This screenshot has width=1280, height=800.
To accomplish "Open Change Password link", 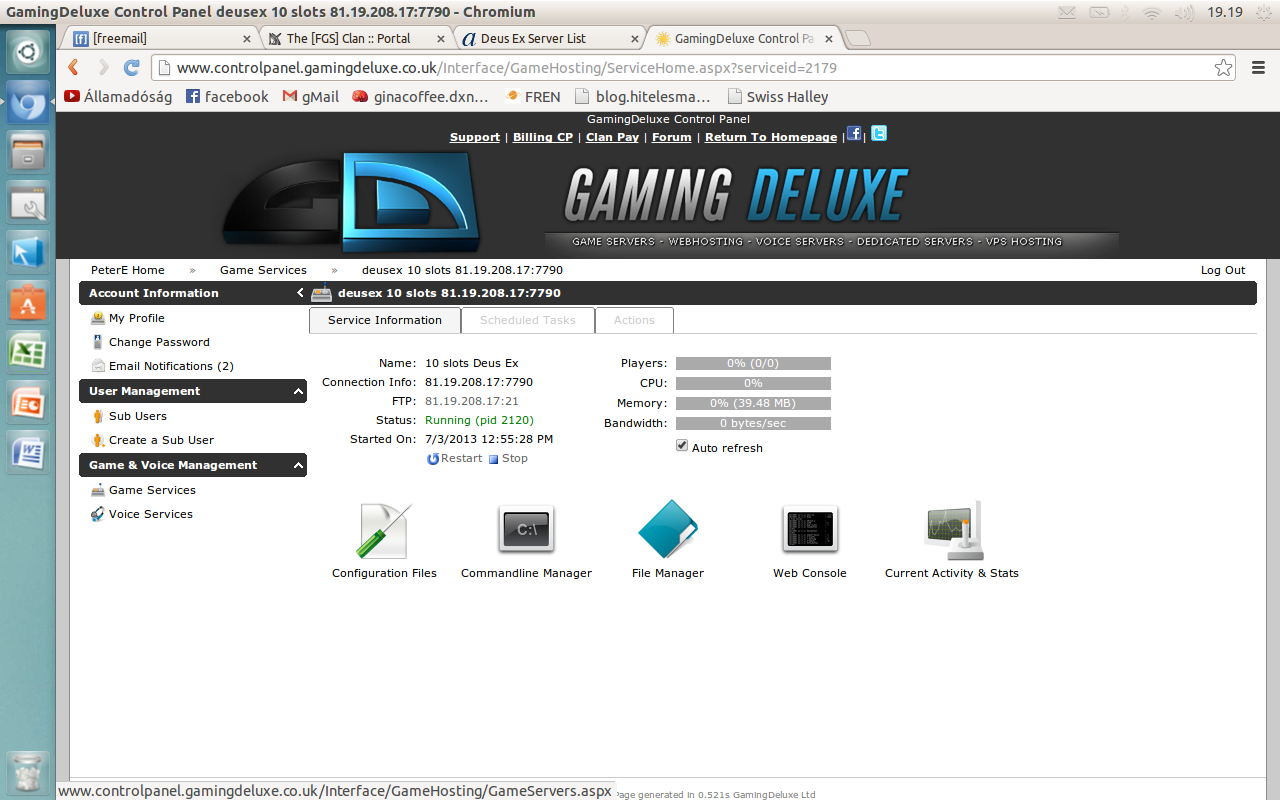I will pos(159,342).
